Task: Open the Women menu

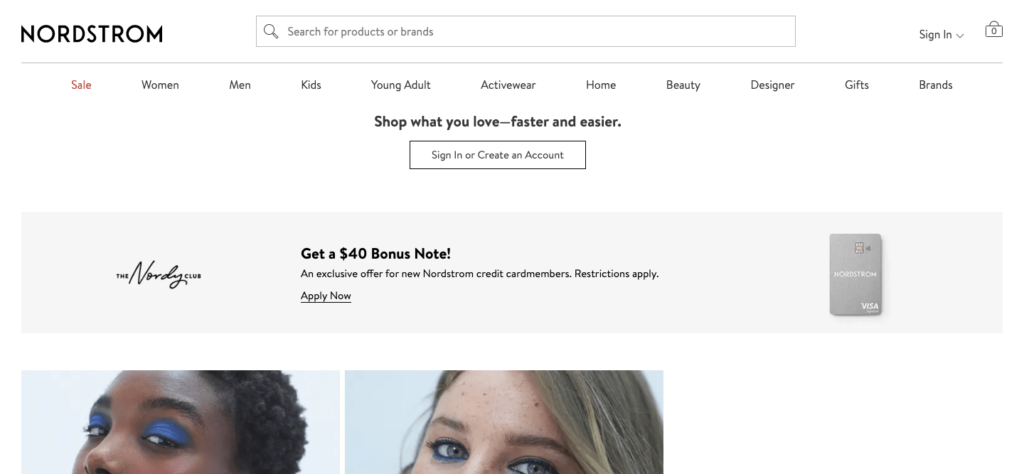Action: click(160, 85)
